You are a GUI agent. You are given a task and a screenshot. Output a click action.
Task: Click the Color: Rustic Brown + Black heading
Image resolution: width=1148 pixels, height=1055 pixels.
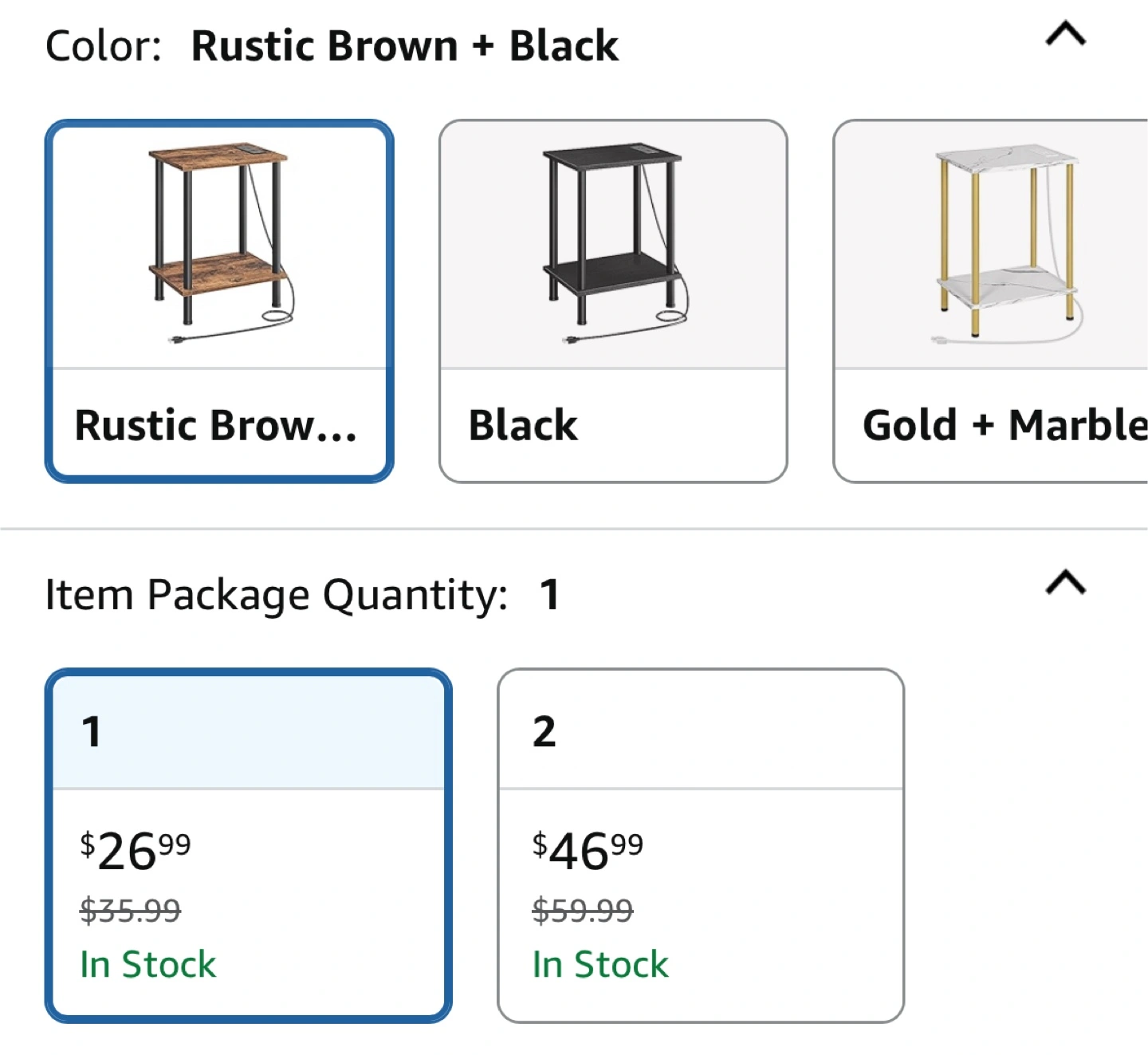(x=332, y=45)
